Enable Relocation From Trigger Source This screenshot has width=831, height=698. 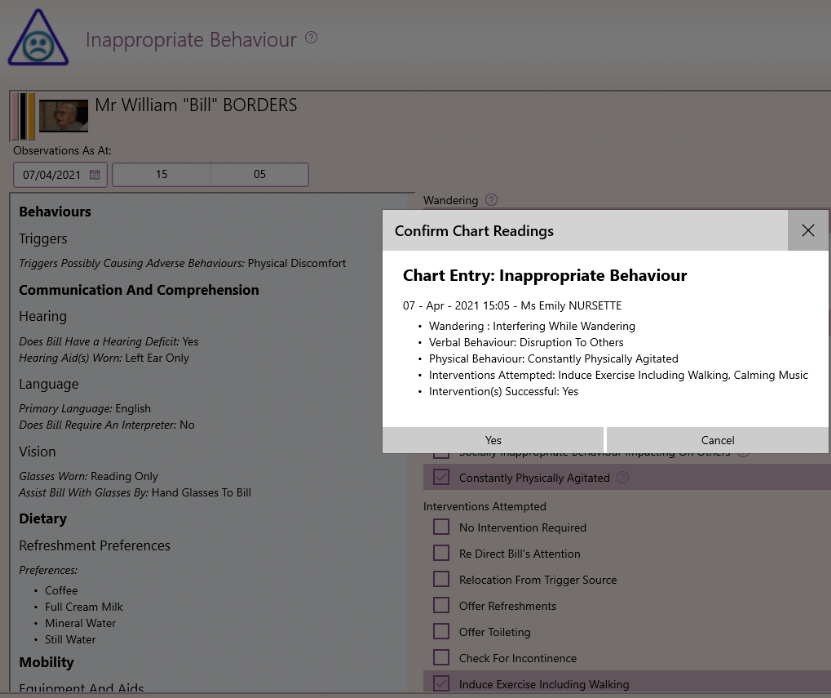(x=441, y=579)
